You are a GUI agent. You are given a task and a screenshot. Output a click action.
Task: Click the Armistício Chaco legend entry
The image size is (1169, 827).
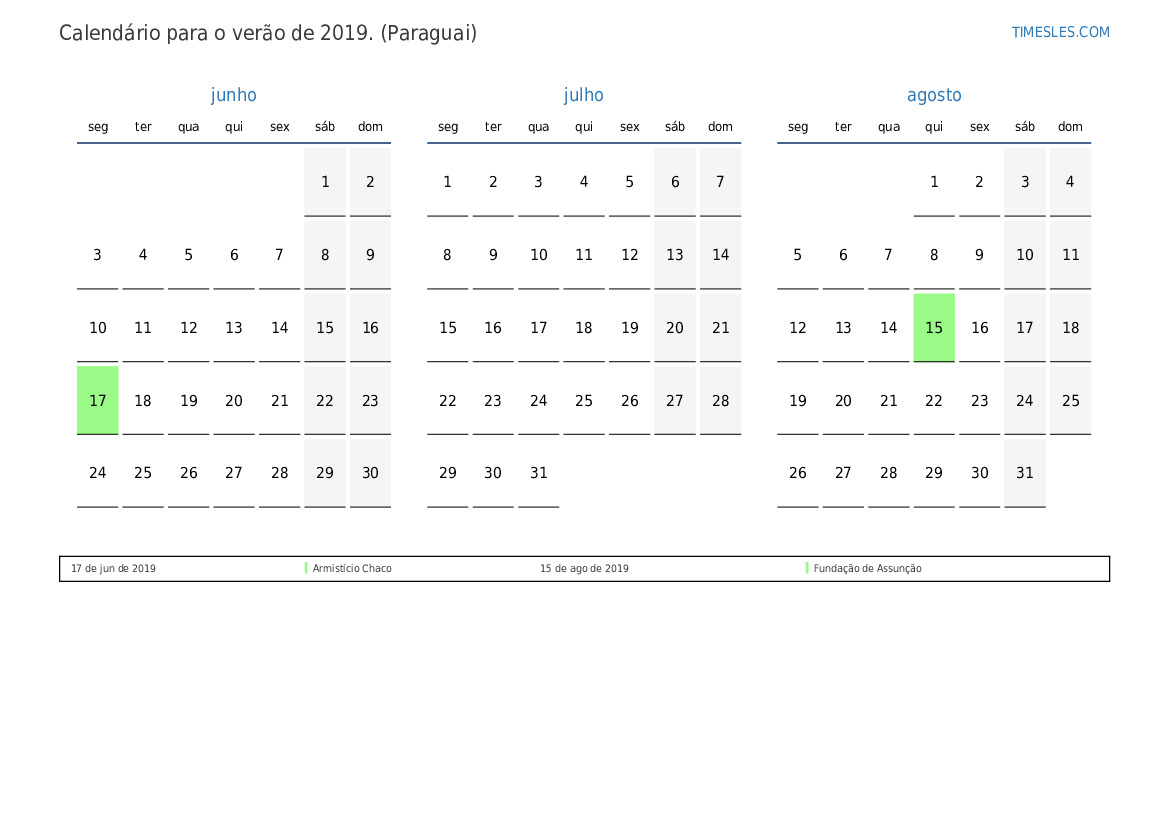tap(352, 569)
